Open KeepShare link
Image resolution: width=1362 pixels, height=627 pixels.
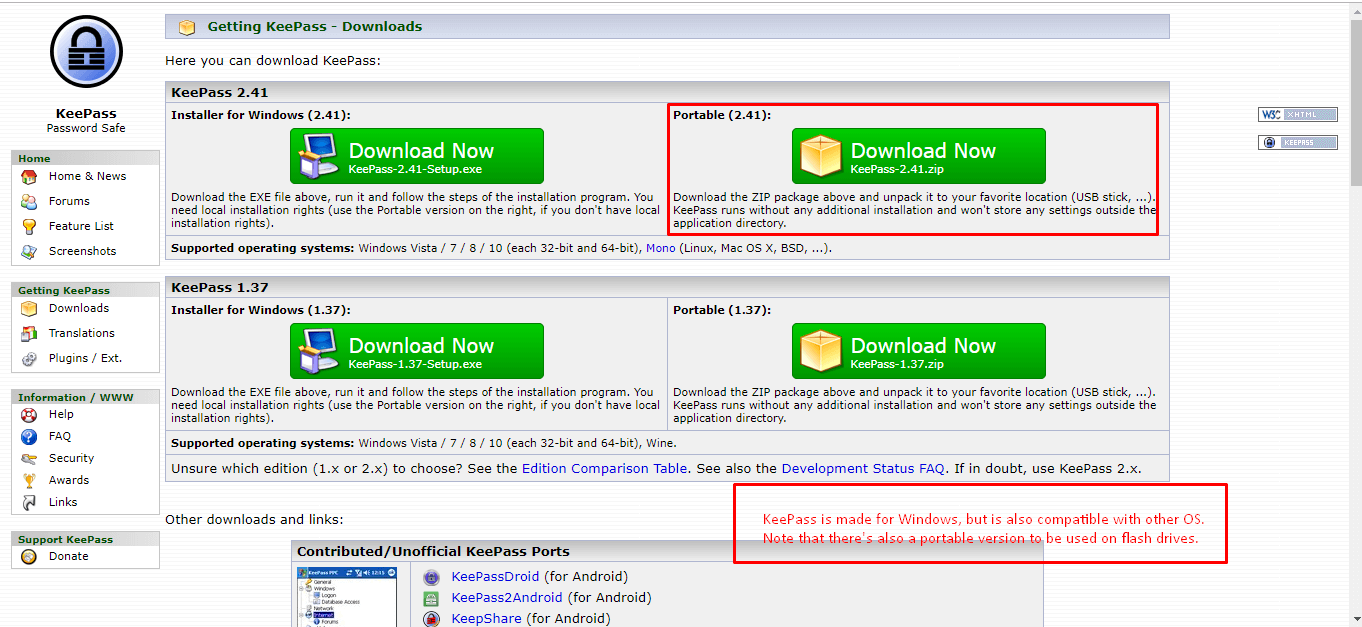click(x=487, y=619)
